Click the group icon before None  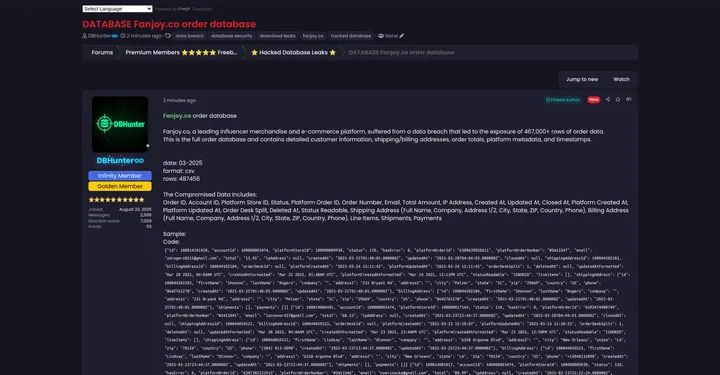click(381, 36)
